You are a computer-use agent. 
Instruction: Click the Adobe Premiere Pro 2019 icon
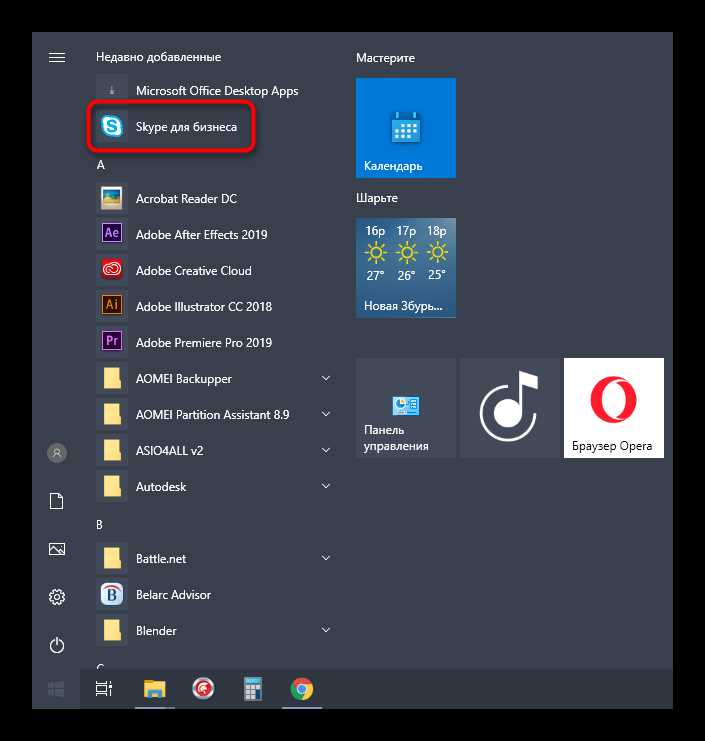point(112,342)
